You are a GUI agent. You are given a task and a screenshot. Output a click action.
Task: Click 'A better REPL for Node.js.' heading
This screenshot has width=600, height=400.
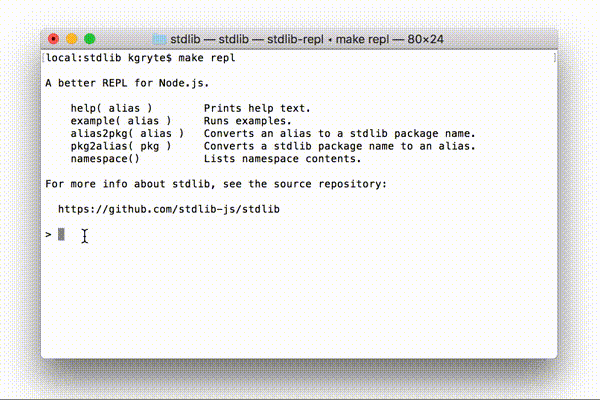pos(127,83)
